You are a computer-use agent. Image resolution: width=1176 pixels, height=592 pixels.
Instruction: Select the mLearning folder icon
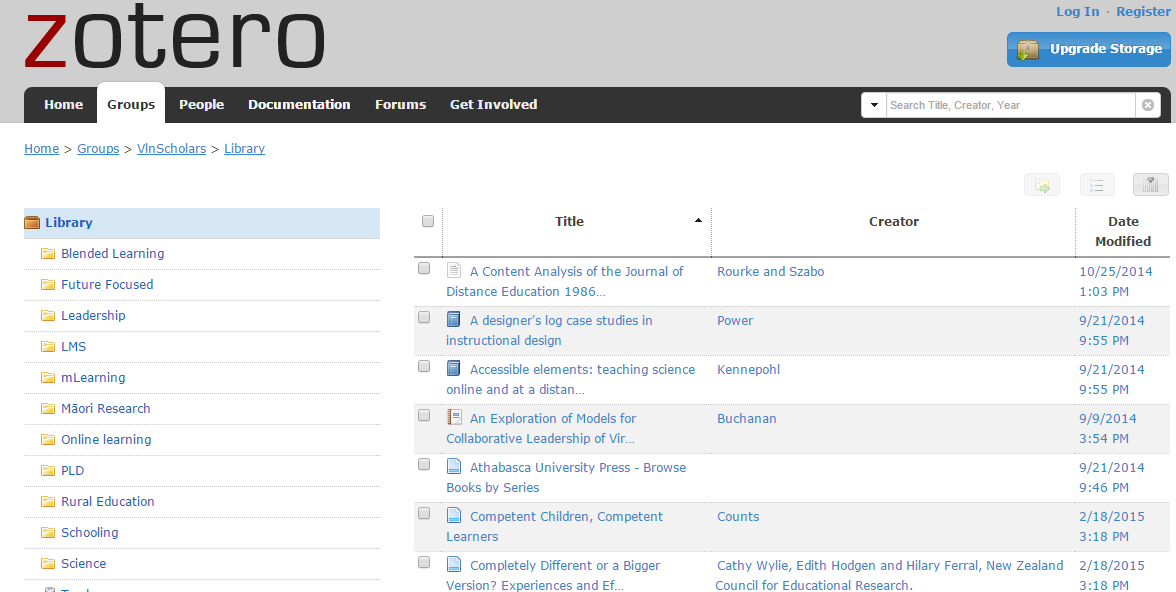[46, 377]
